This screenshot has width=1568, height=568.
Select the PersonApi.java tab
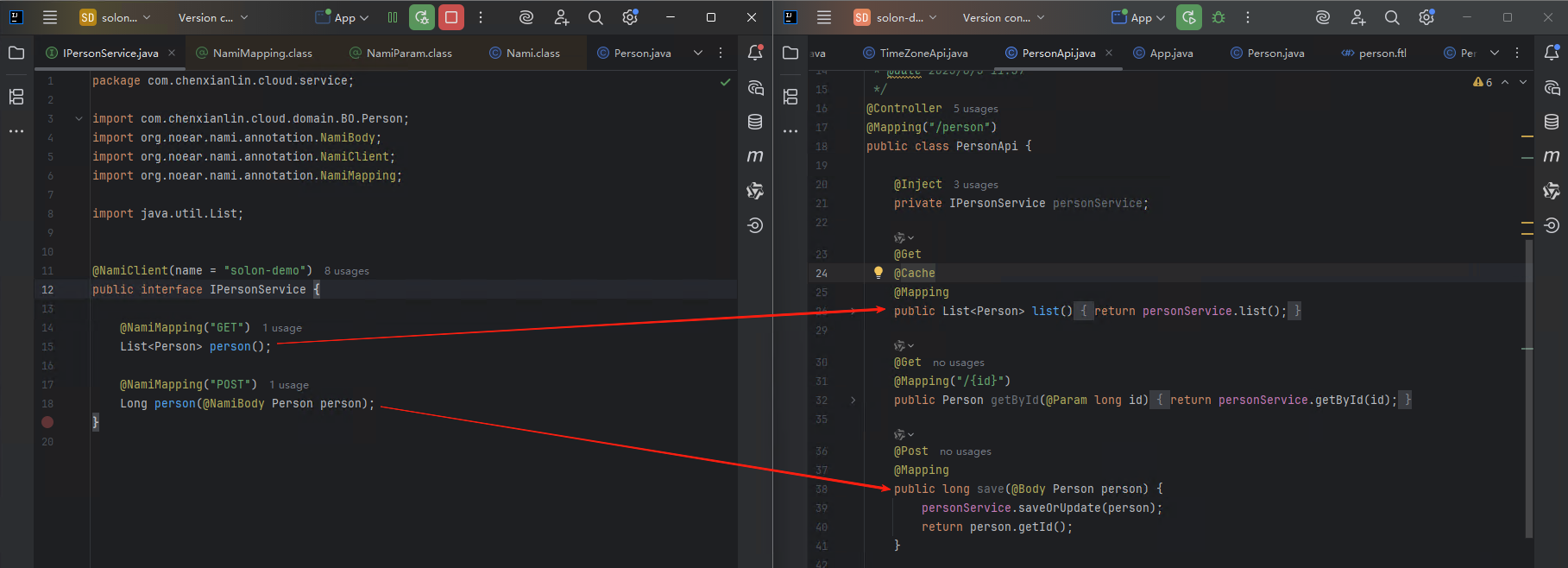pyautogui.click(x=1059, y=53)
